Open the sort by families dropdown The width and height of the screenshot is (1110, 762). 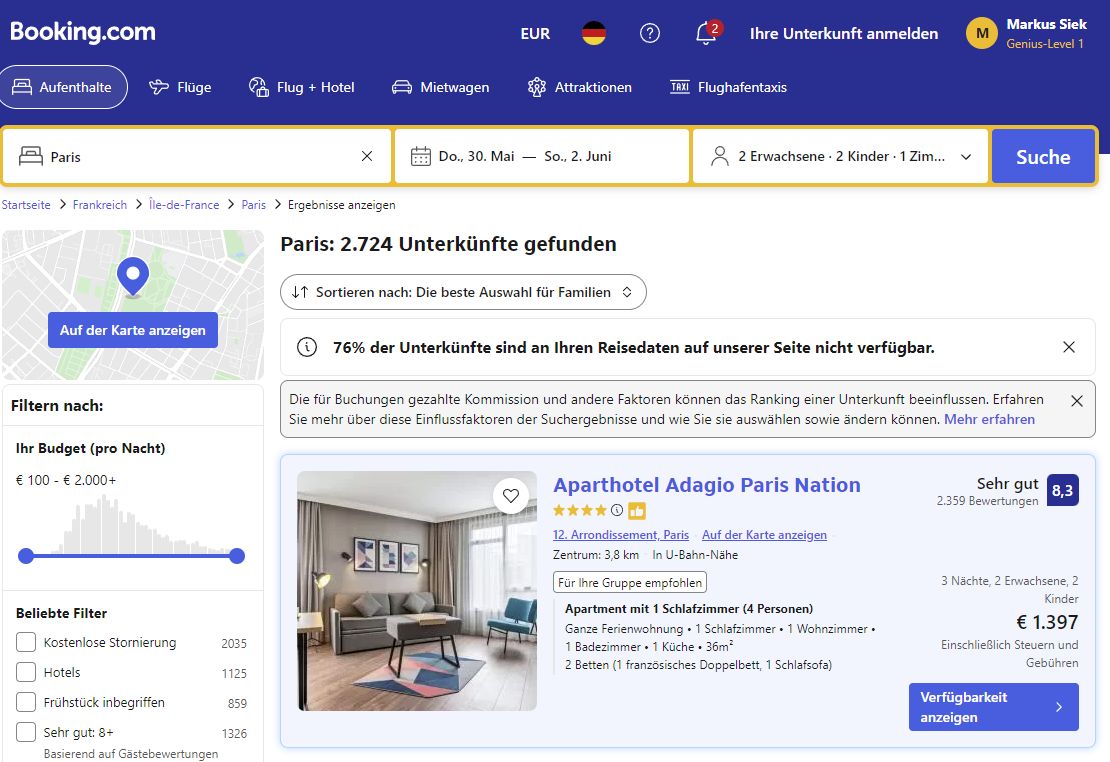point(463,292)
